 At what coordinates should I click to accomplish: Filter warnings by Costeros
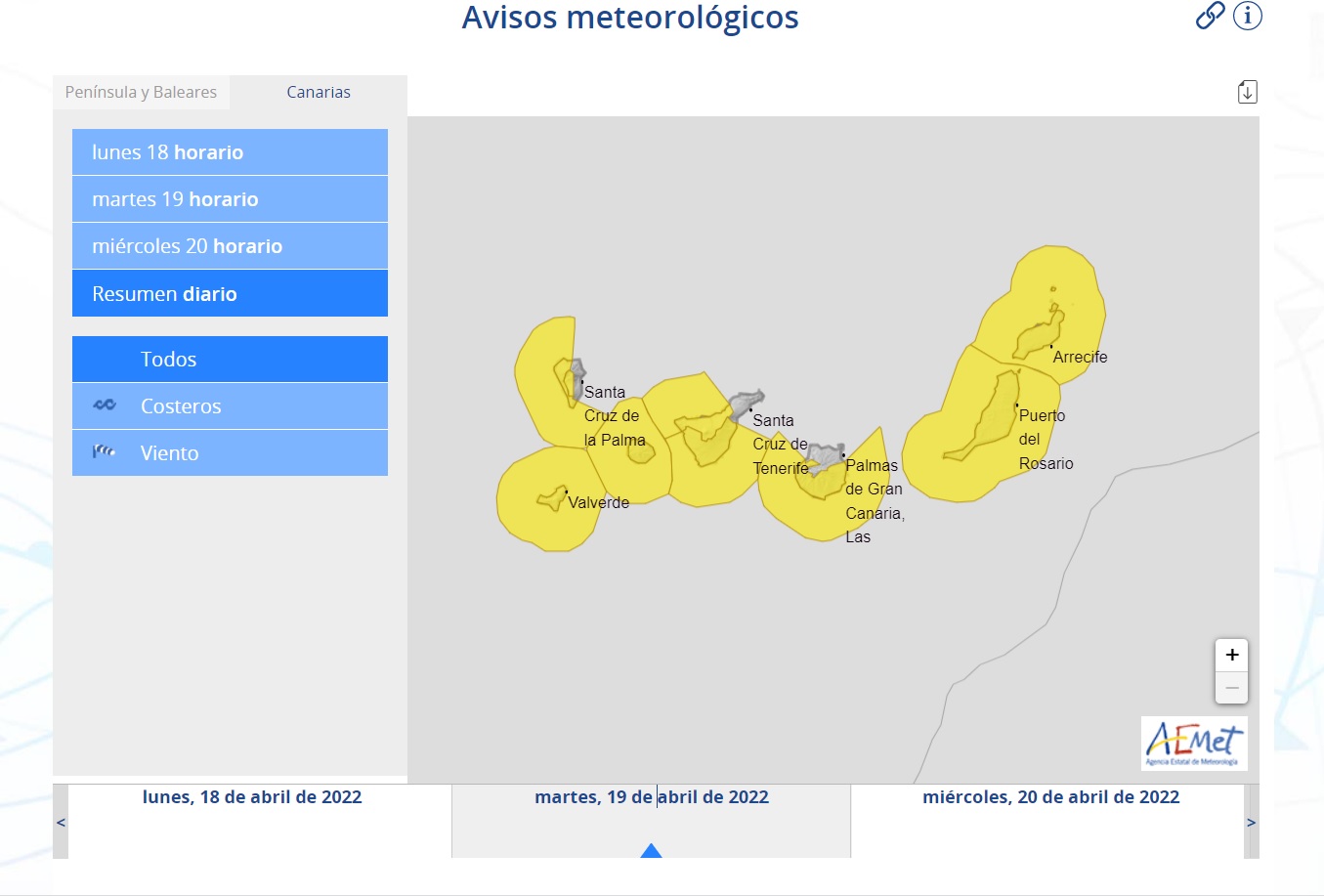[x=230, y=406]
